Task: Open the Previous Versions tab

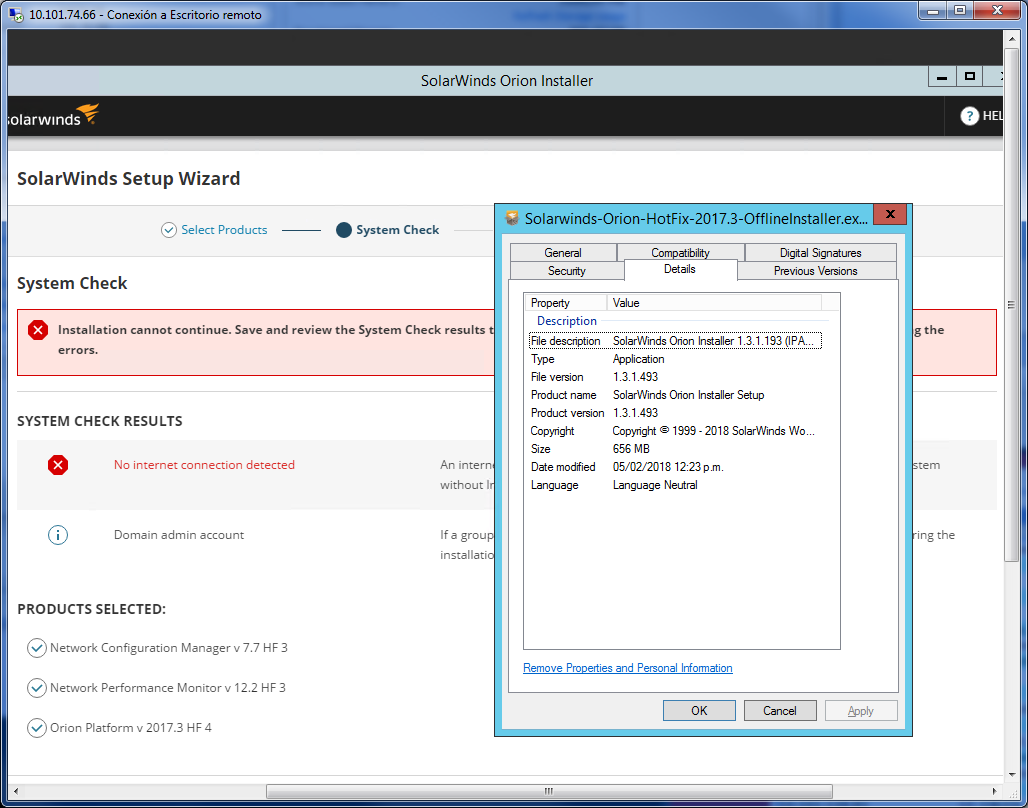Action: (x=816, y=271)
